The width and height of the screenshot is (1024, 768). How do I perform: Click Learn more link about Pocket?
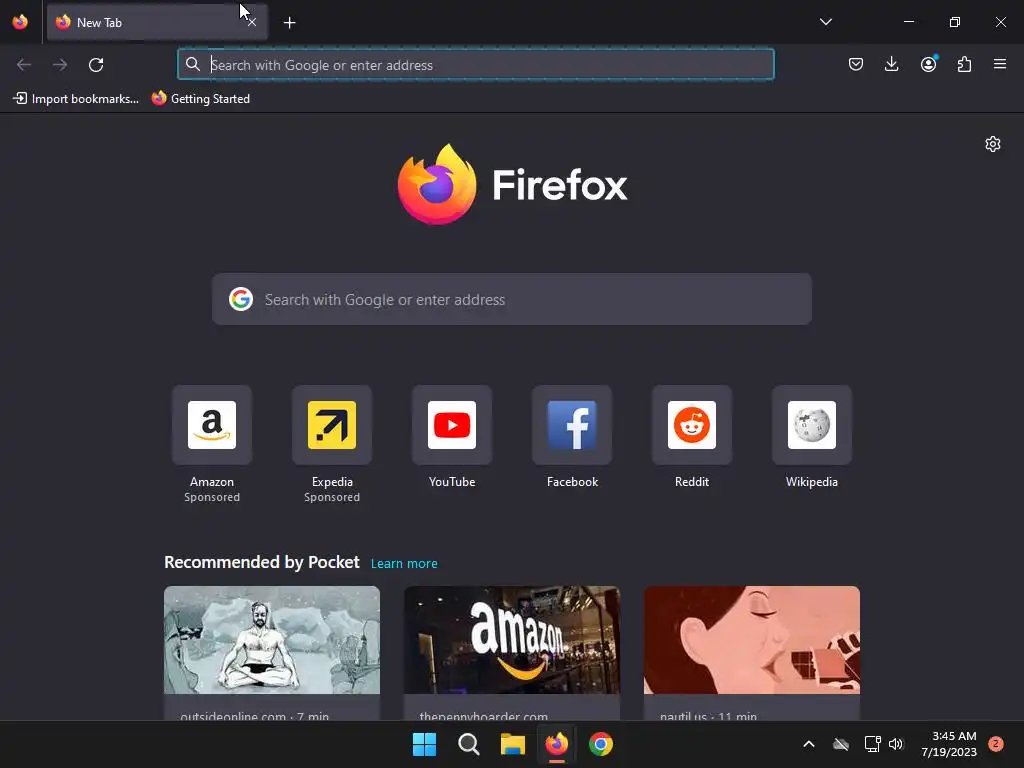coord(404,564)
